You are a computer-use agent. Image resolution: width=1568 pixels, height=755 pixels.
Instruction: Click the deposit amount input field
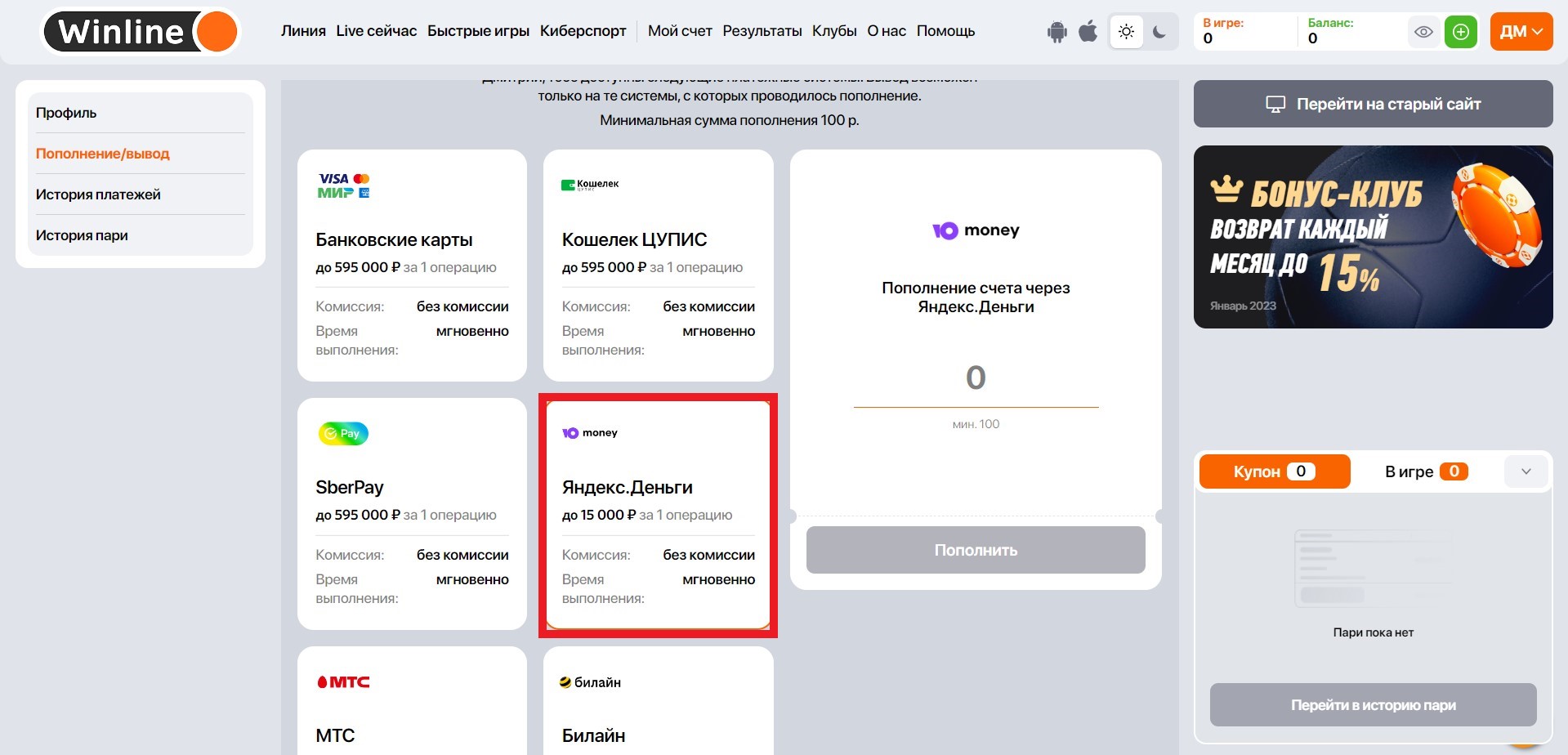point(976,378)
